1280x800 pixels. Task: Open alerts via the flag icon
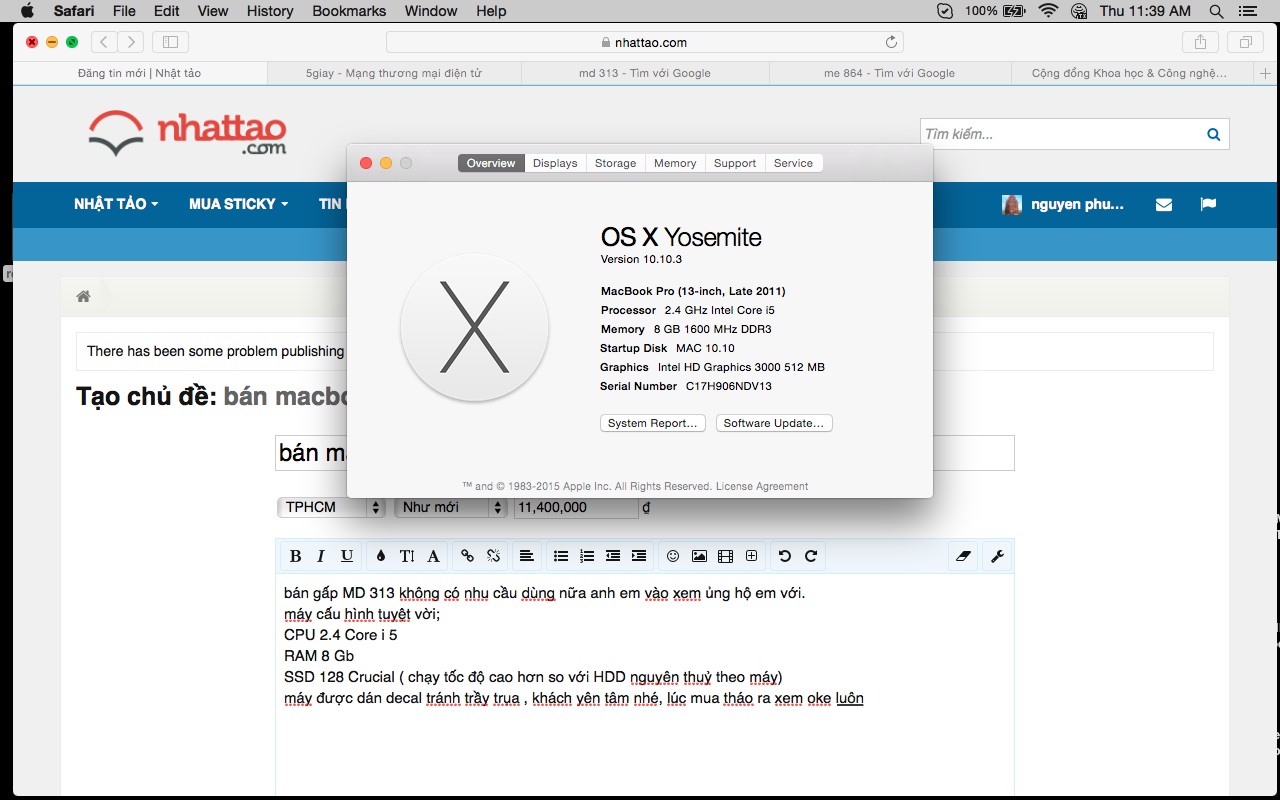point(1208,204)
